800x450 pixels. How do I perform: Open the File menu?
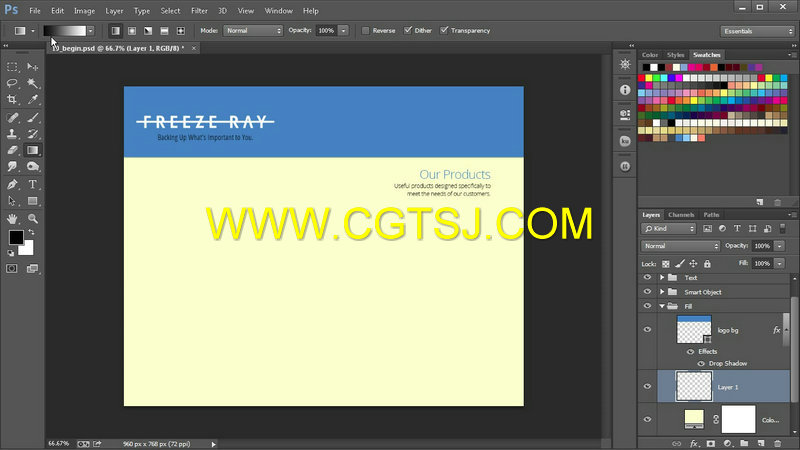click(35, 11)
